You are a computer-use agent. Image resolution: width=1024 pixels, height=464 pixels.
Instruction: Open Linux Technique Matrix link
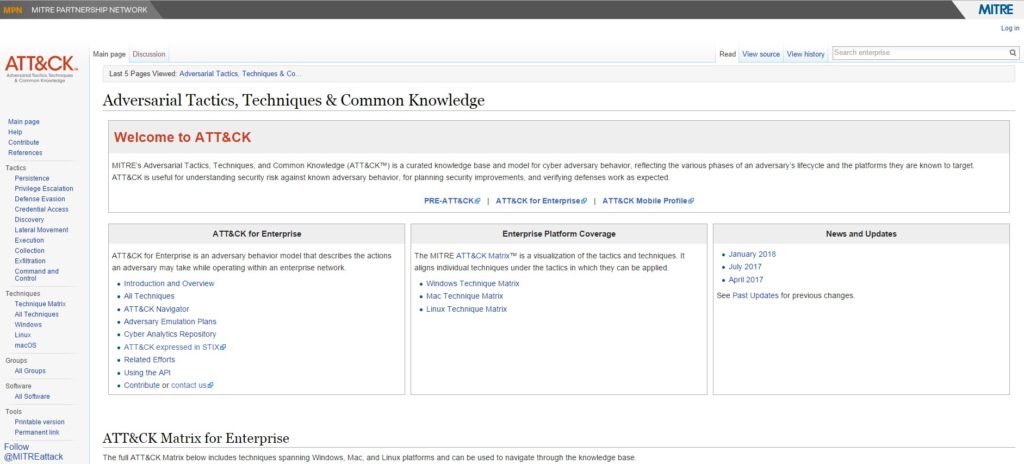pyautogui.click(x=466, y=309)
